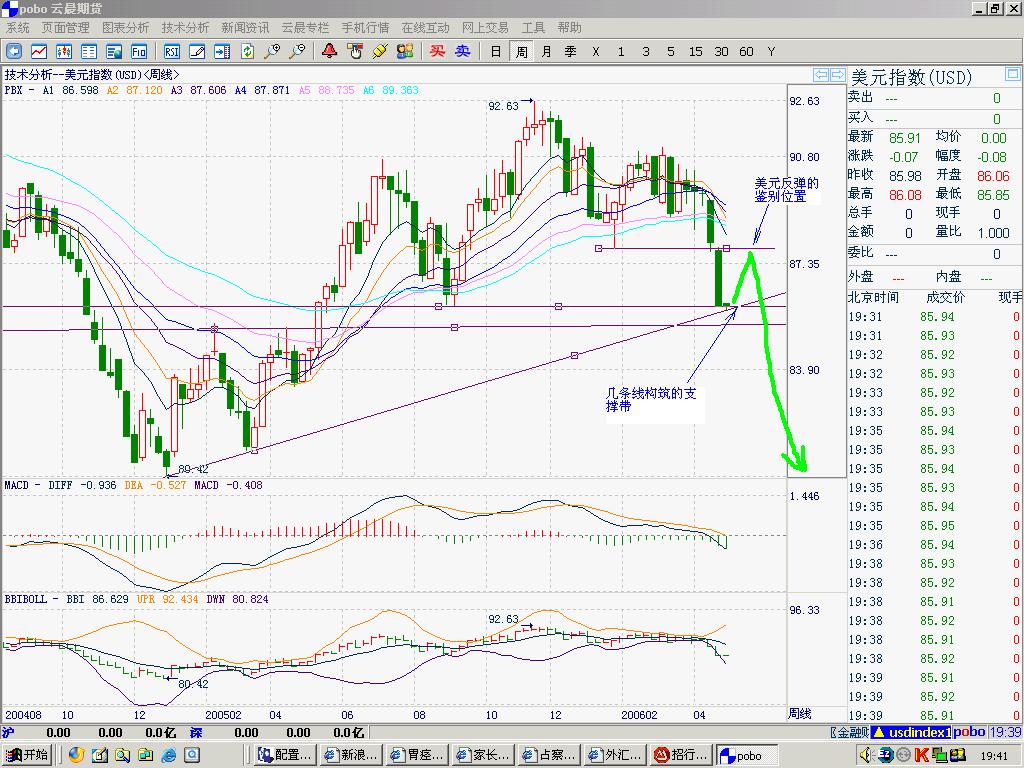The height and width of the screenshot is (768, 1024).
Task: Click the left arrow above the chart
Action: pyautogui.click(x=820, y=75)
